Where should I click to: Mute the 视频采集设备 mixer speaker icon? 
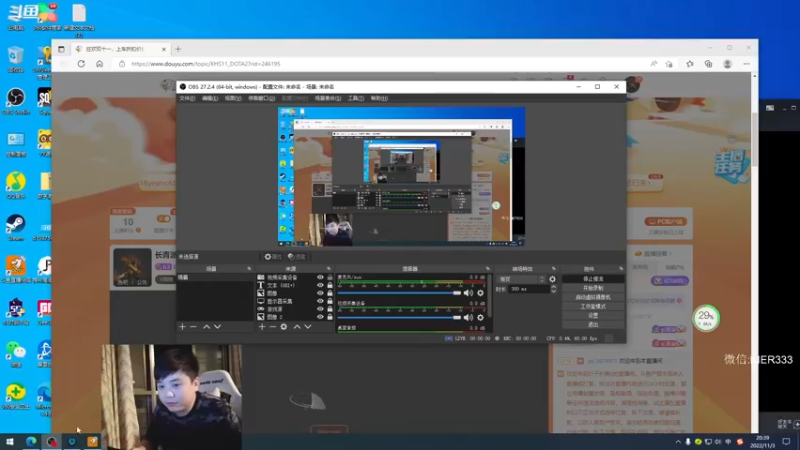tap(468, 317)
